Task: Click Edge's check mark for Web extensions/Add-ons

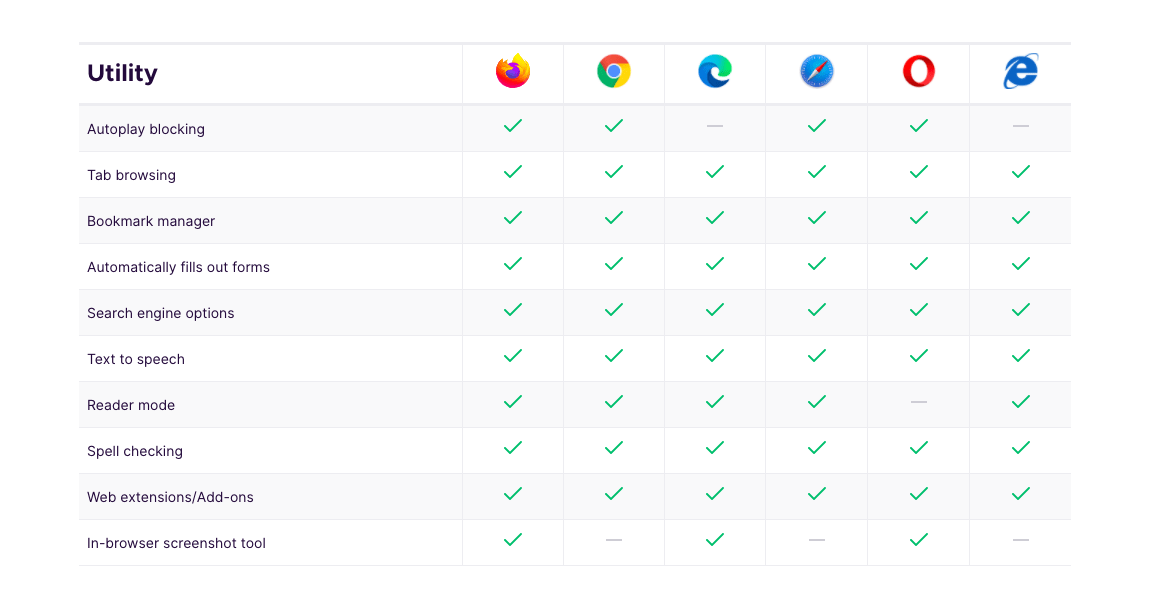Action: [x=715, y=494]
